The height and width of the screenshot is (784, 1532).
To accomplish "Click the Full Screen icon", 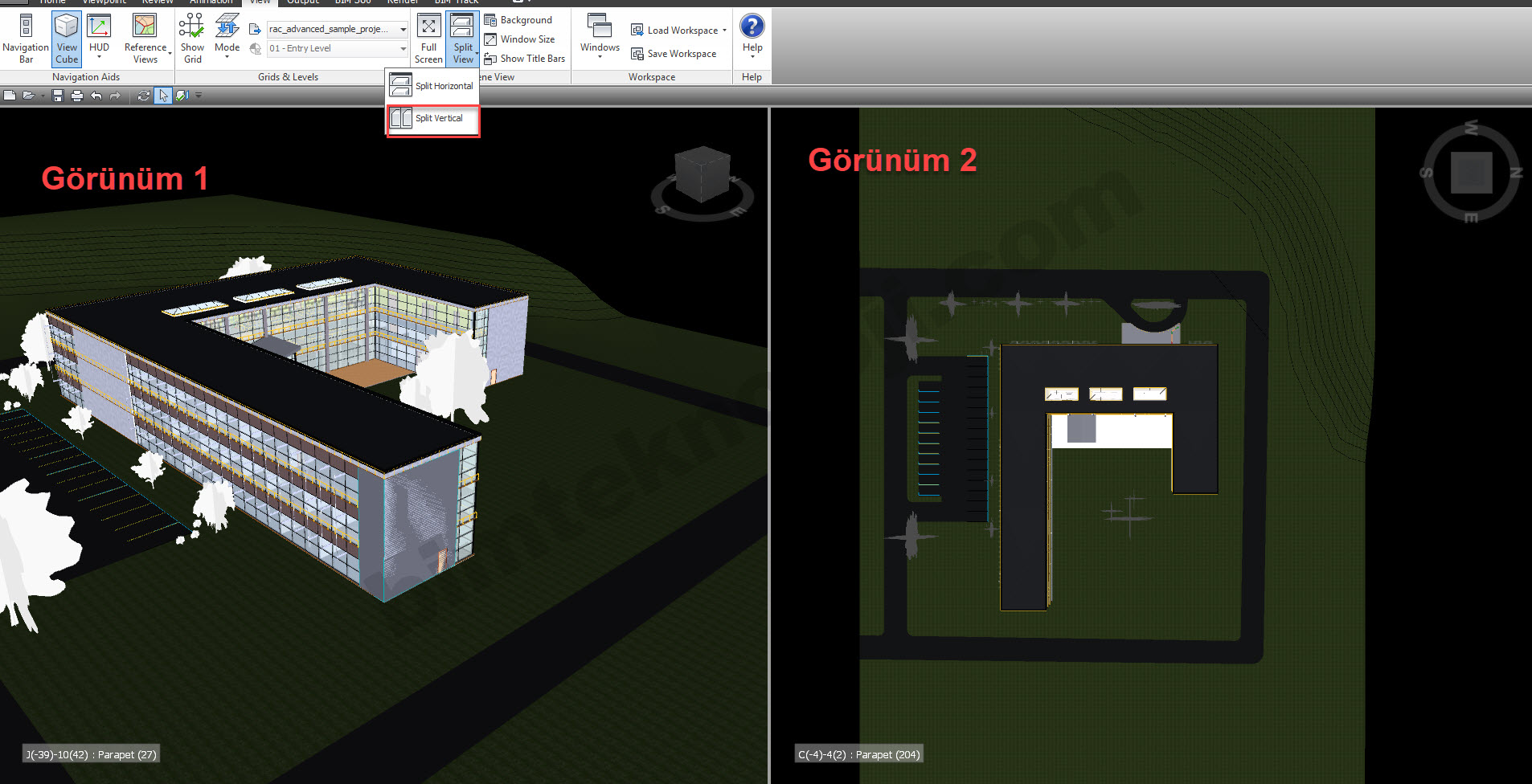I will (x=428, y=27).
